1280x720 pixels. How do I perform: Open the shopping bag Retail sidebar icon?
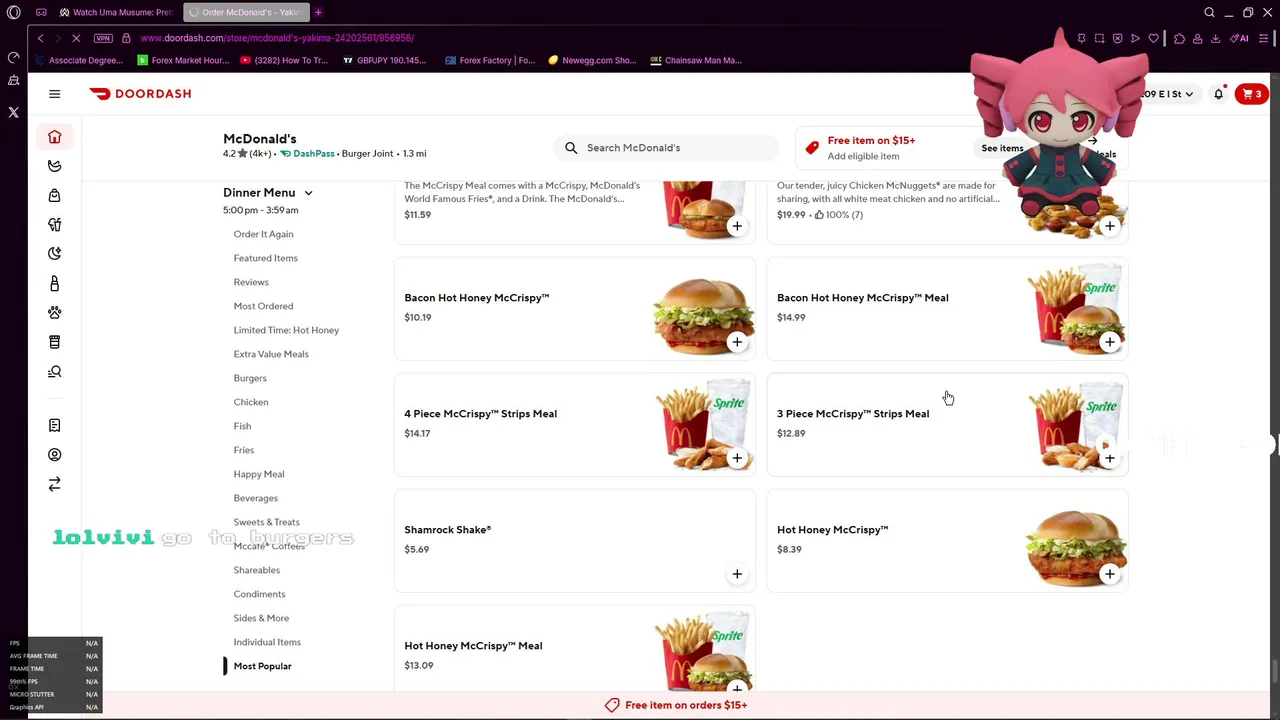[55, 195]
